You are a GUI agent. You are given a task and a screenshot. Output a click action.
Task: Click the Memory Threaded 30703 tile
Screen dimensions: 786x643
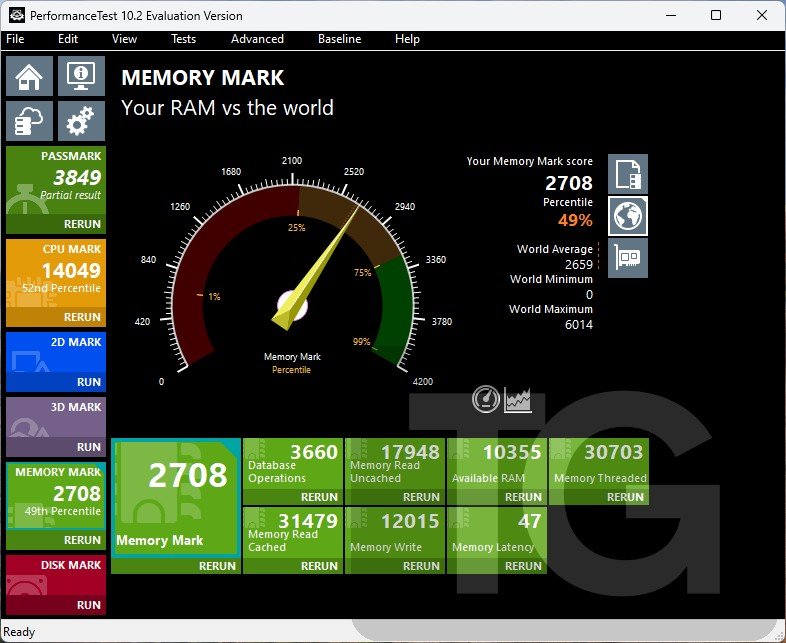(599, 464)
